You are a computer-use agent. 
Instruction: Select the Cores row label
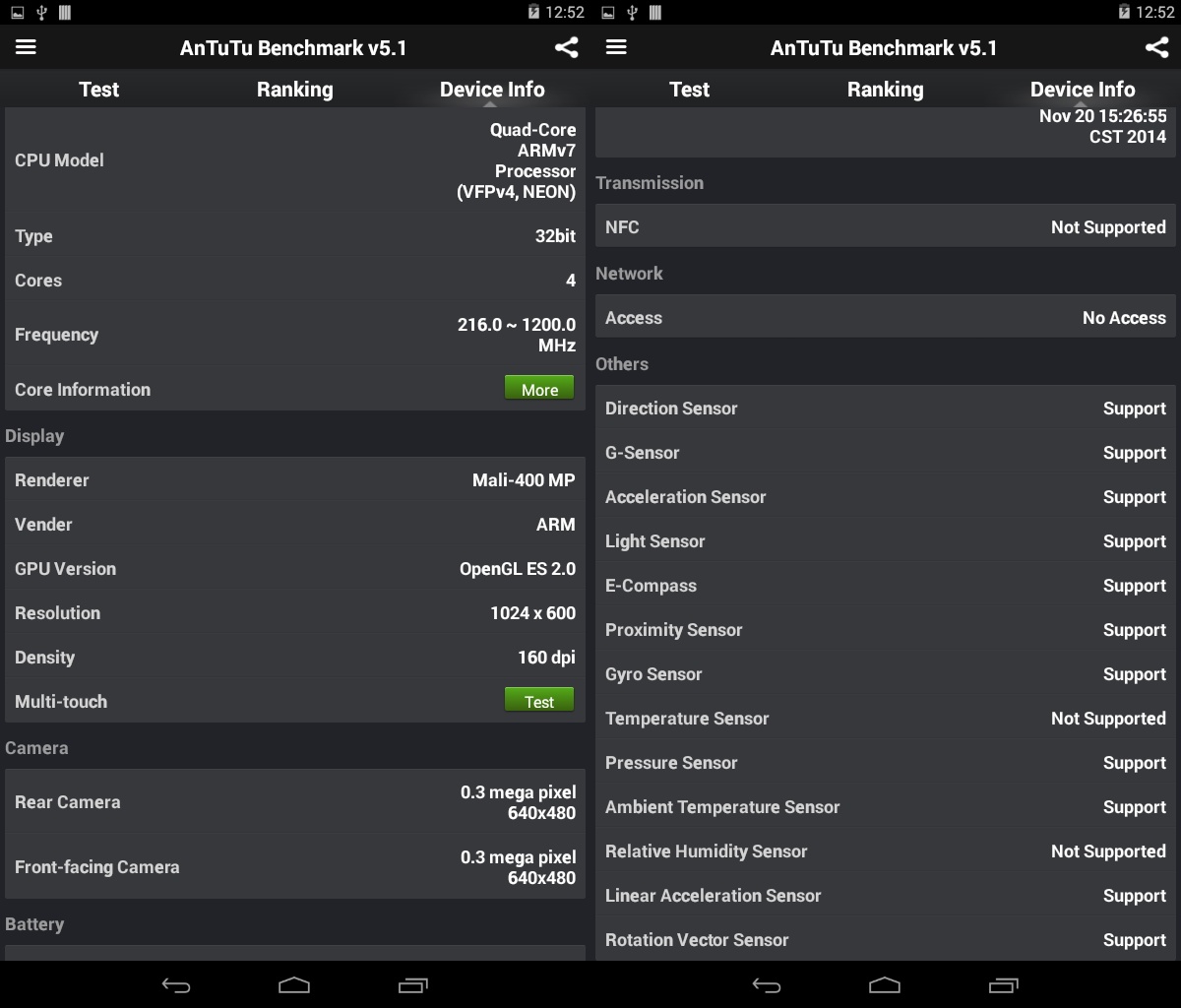tap(38, 281)
